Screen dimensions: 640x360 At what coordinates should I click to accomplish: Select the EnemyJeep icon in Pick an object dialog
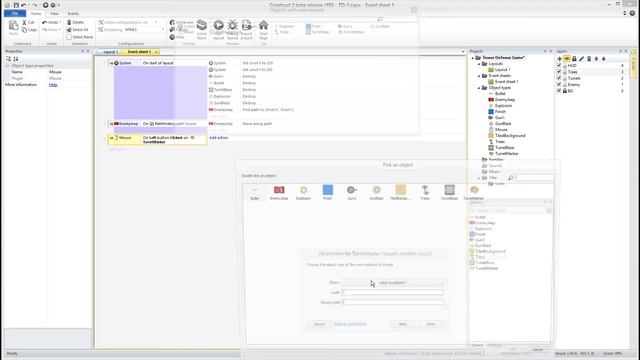pyautogui.click(x=279, y=190)
